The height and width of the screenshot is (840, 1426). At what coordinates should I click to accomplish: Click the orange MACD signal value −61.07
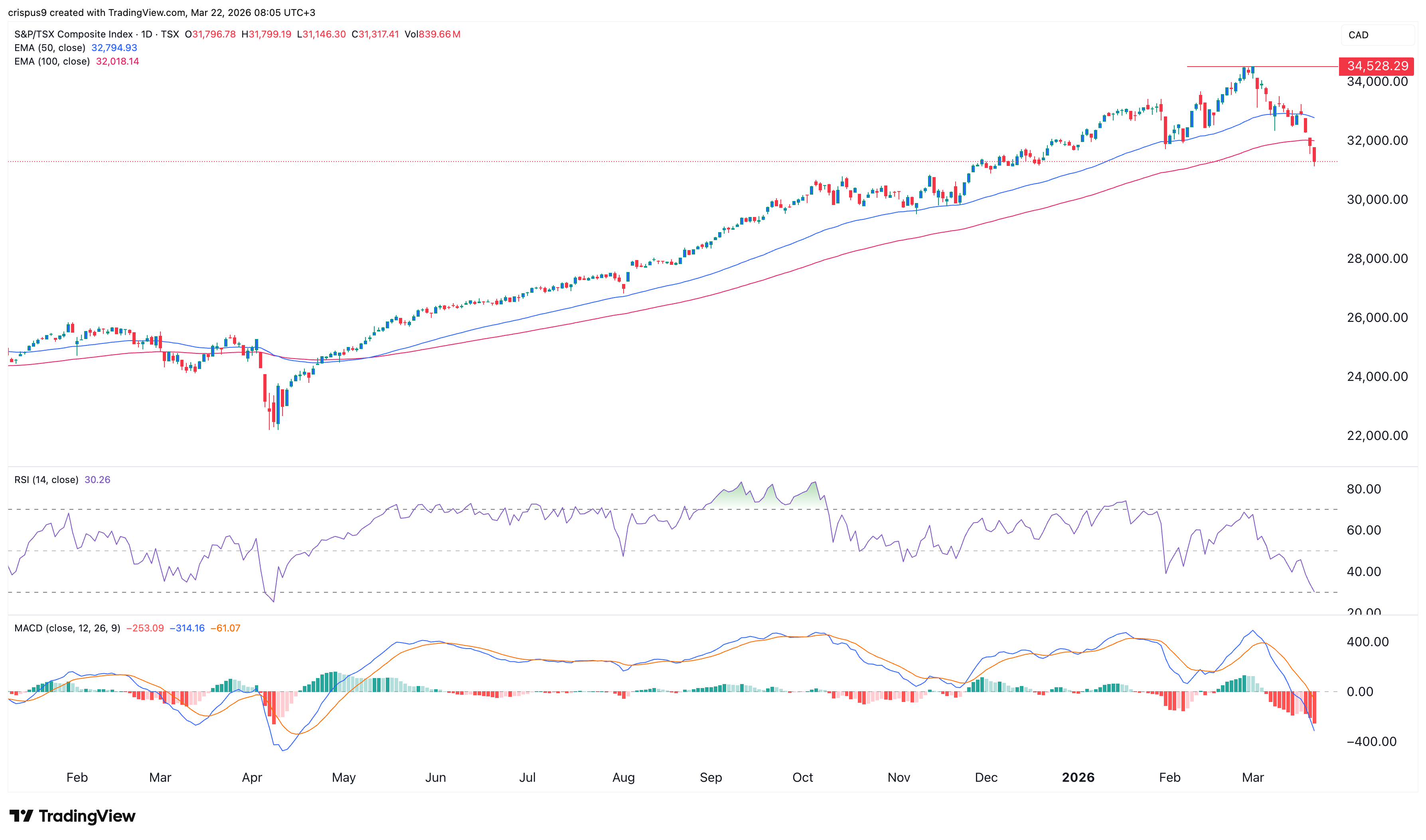click(x=225, y=628)
